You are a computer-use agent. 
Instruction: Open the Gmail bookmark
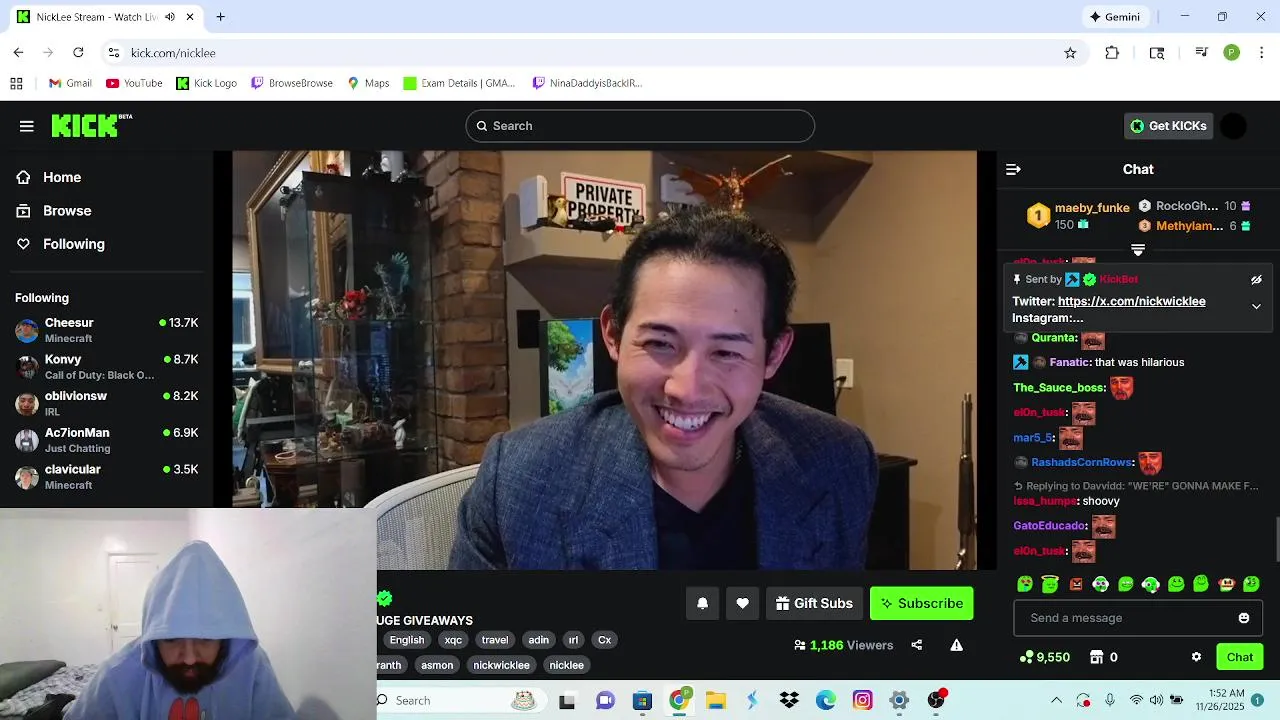[x=70, y=83]
